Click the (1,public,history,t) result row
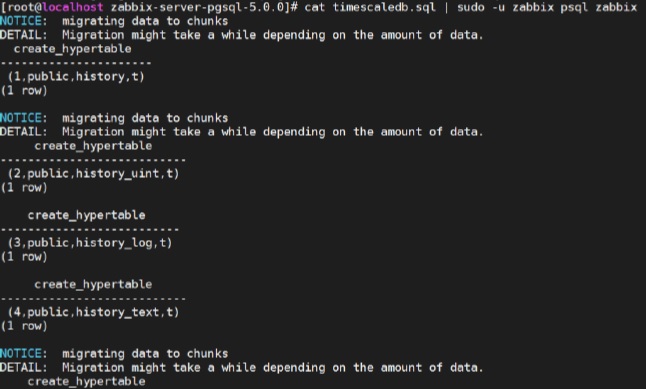The width and height of the screenshot is (646, 389). pos(76,77)
